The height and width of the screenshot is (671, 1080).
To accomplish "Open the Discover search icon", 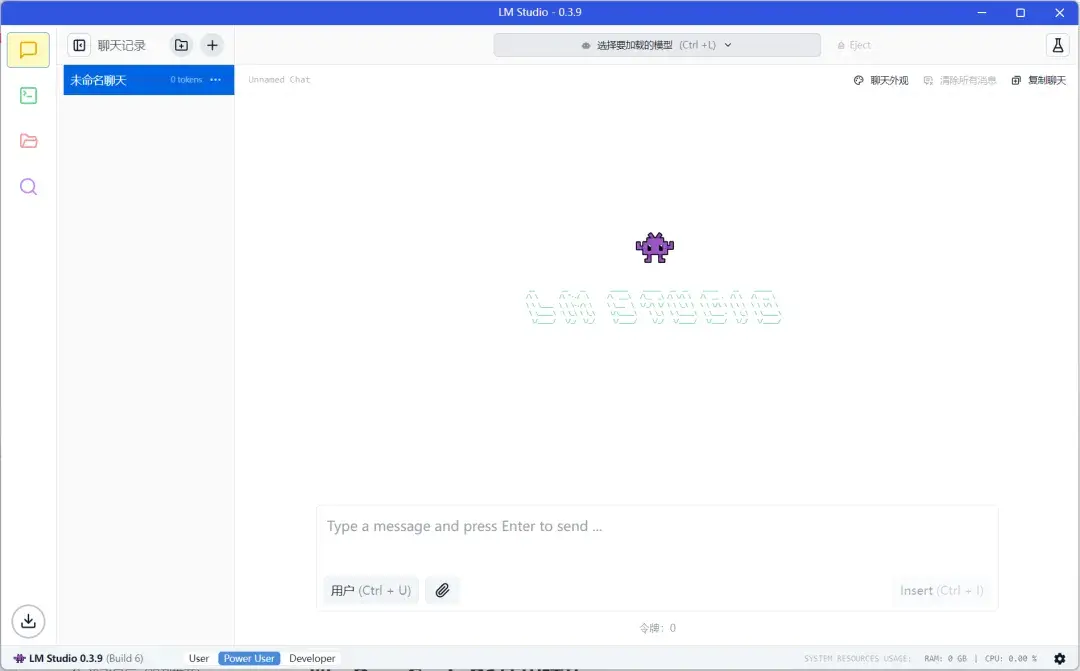I will click(28, 187).
